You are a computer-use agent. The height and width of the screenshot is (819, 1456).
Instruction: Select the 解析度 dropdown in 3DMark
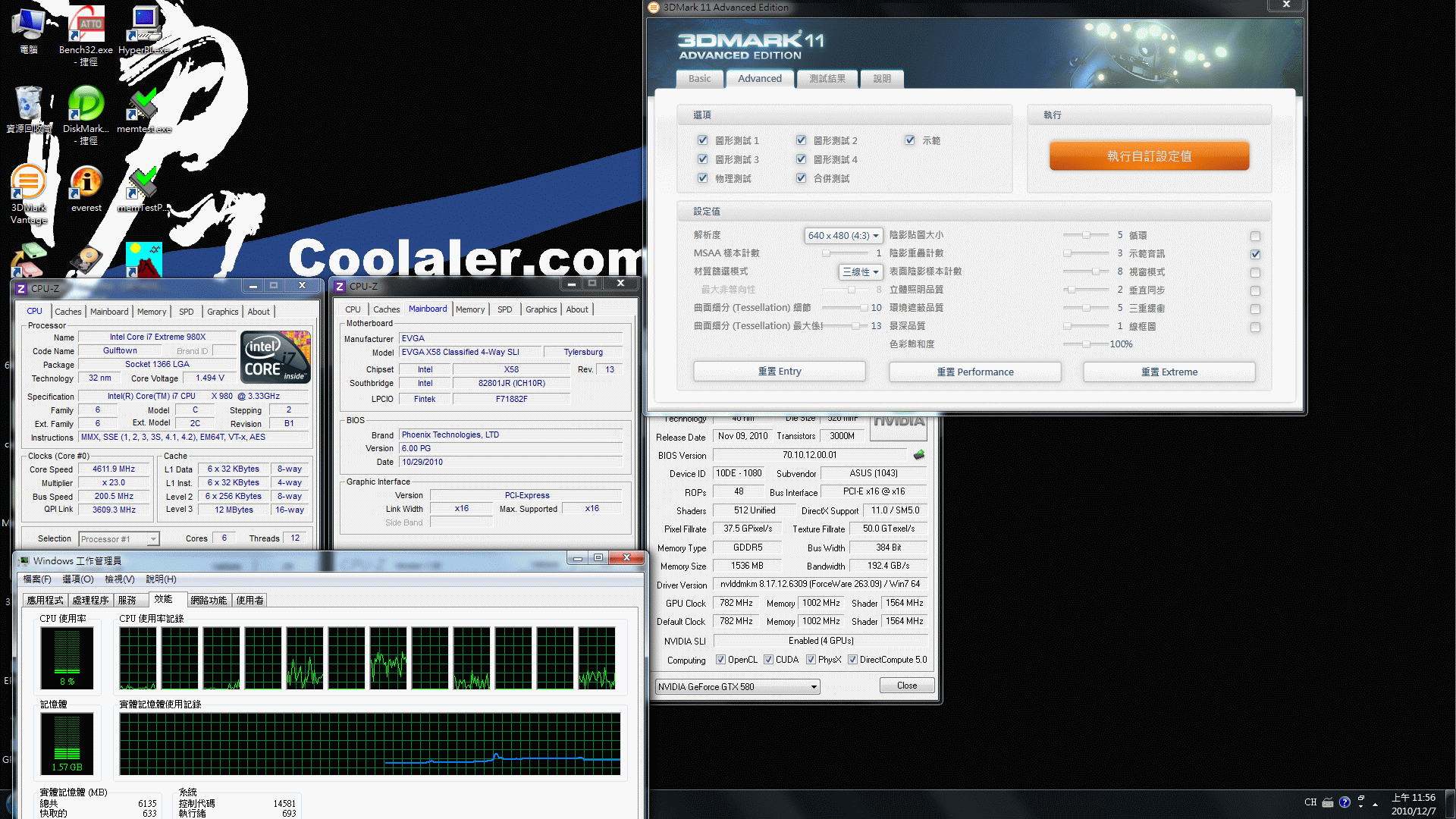click(840, 234)
